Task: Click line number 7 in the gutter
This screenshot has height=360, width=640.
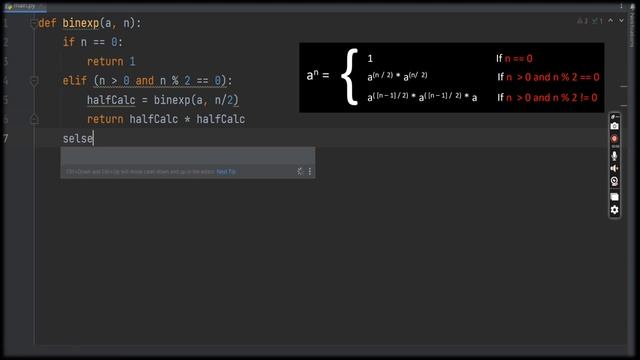Action: (x=6, y=139)
